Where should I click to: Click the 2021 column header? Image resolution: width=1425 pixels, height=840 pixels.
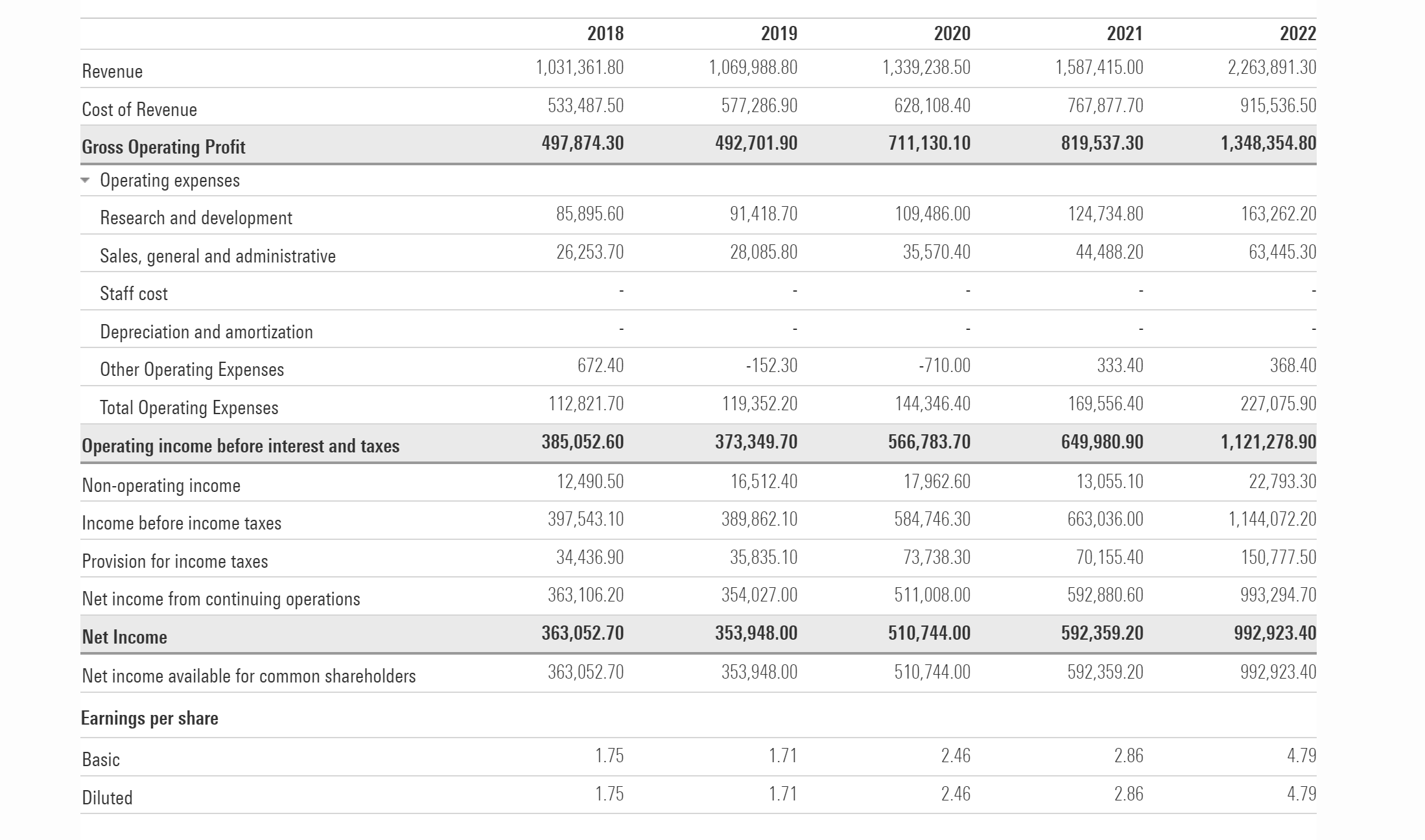1124,33
